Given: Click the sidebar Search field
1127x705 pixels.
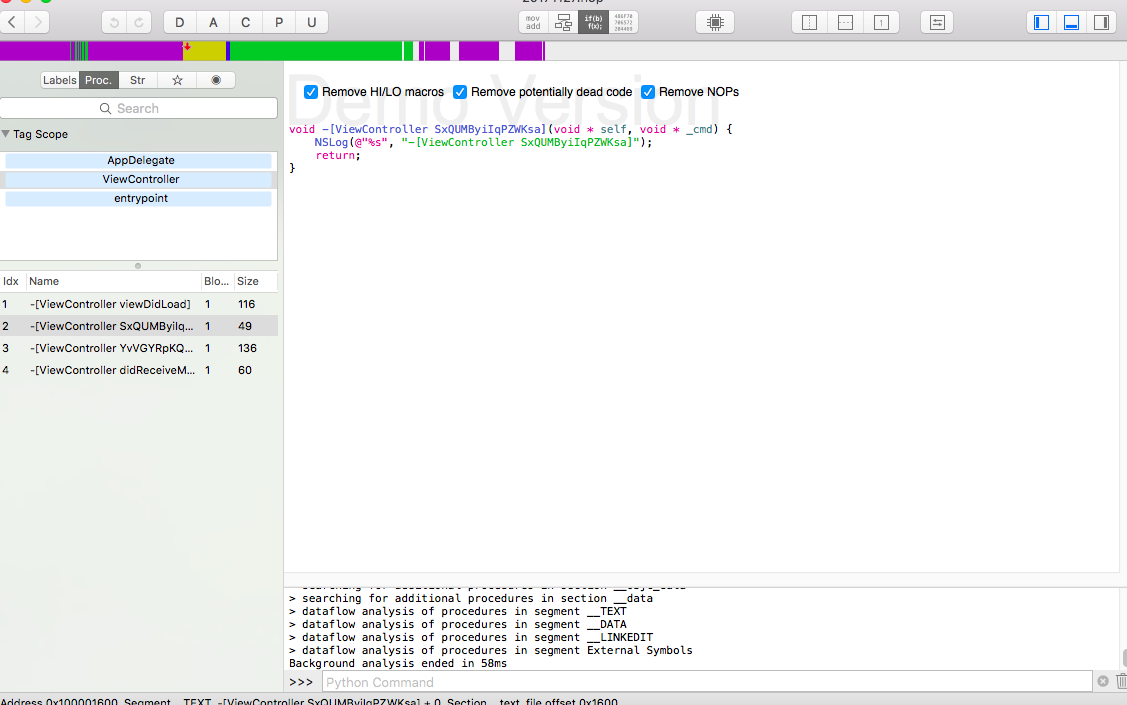Looking at the screenshot, I should pos(139,109).
